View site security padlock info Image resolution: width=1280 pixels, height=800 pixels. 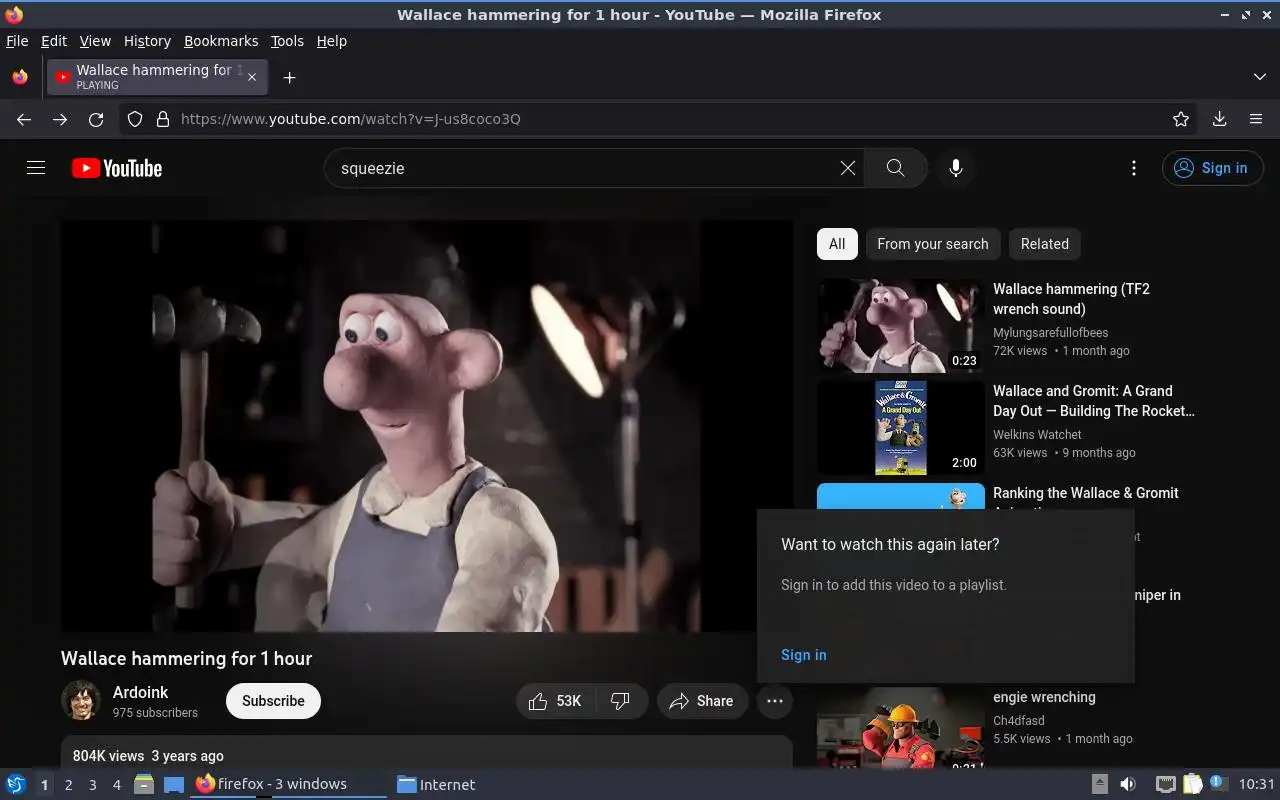(163, 119)
